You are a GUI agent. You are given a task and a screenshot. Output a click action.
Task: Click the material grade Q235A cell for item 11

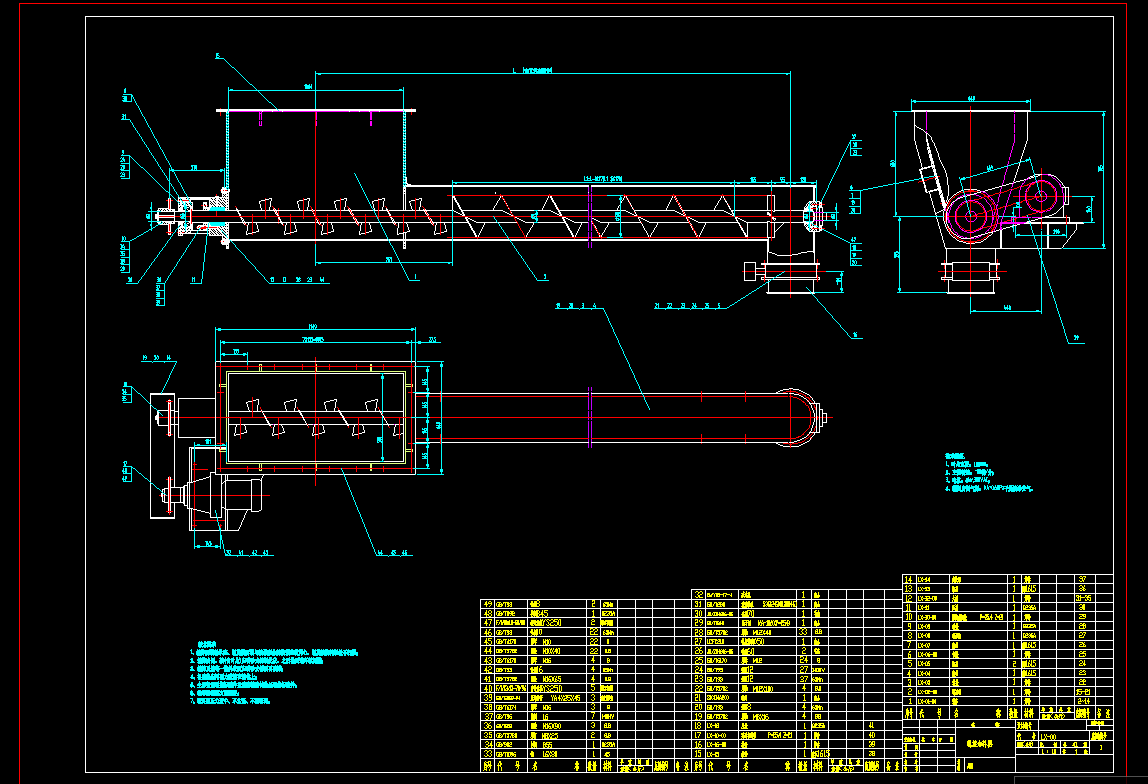pos(1029,608)
